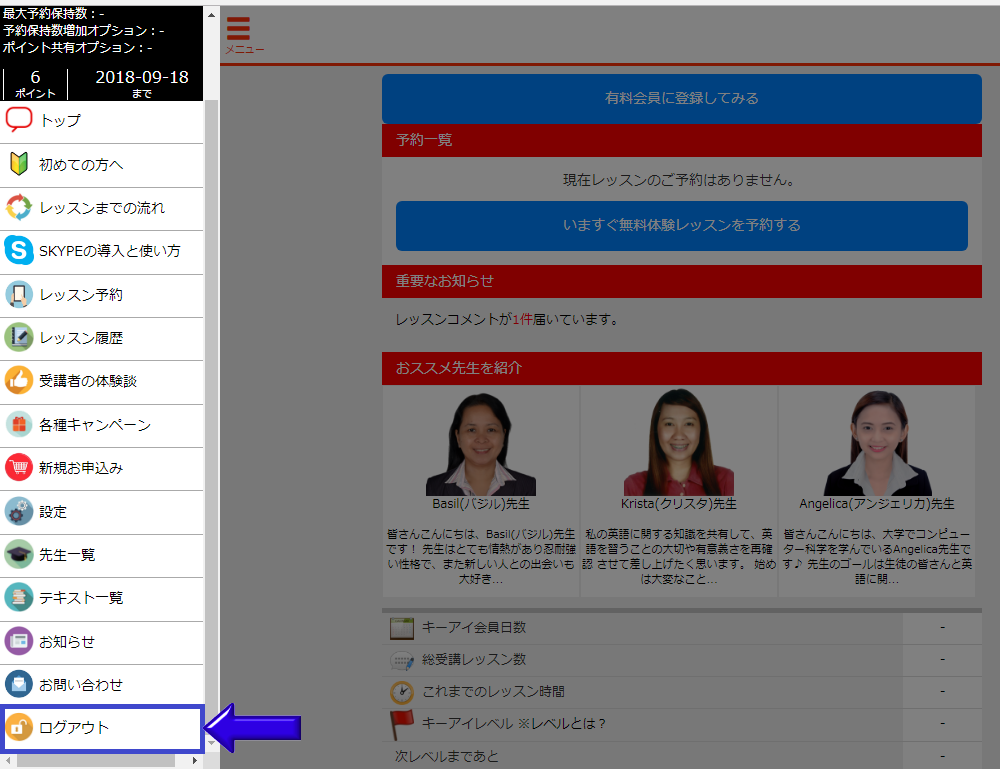Open レッスン履歴 menu entry
Screen dimensions: 1000x769
[x=102, y=339]
